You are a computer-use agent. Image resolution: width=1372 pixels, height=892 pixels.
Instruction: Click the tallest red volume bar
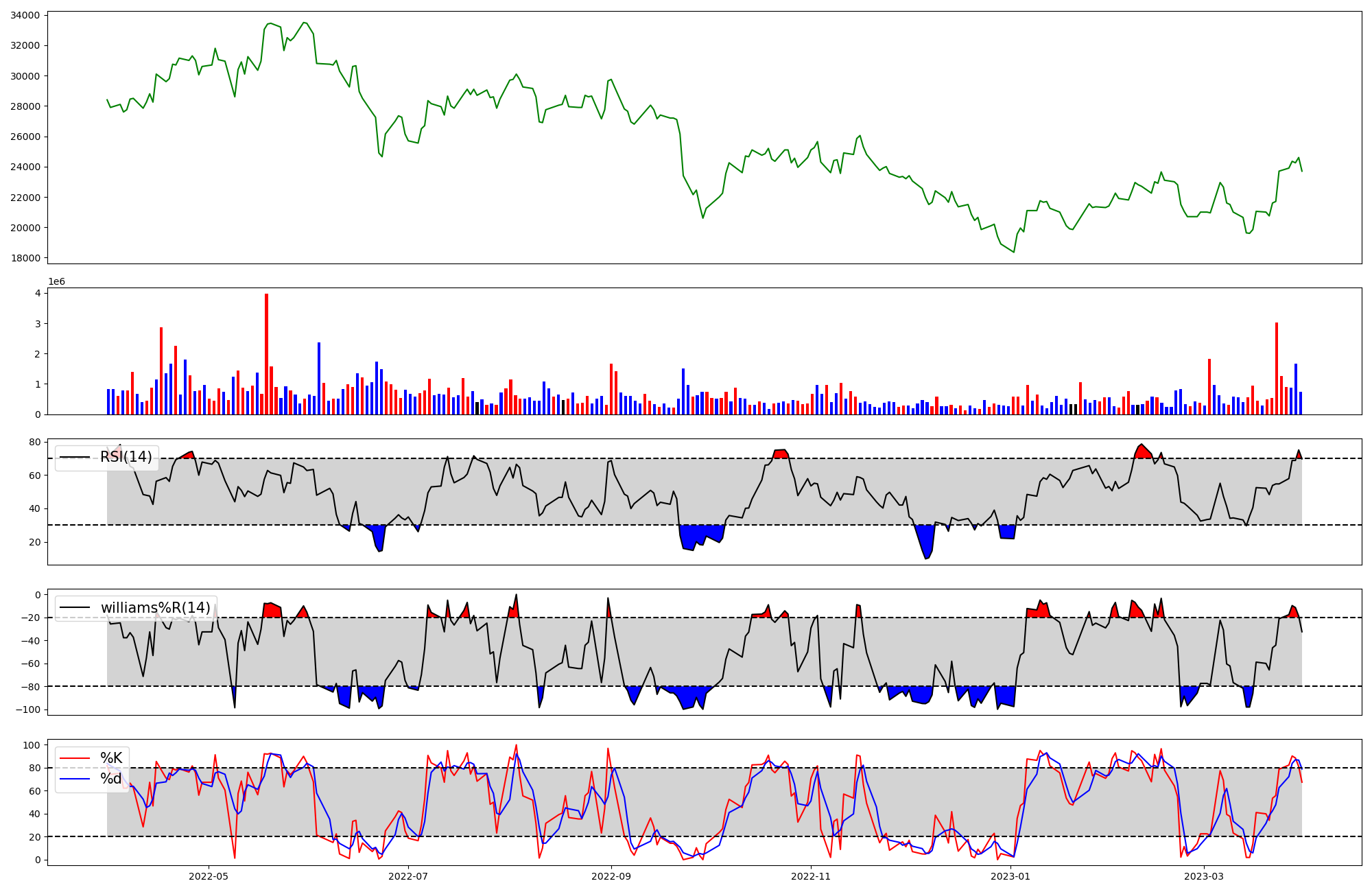(266, 353)
